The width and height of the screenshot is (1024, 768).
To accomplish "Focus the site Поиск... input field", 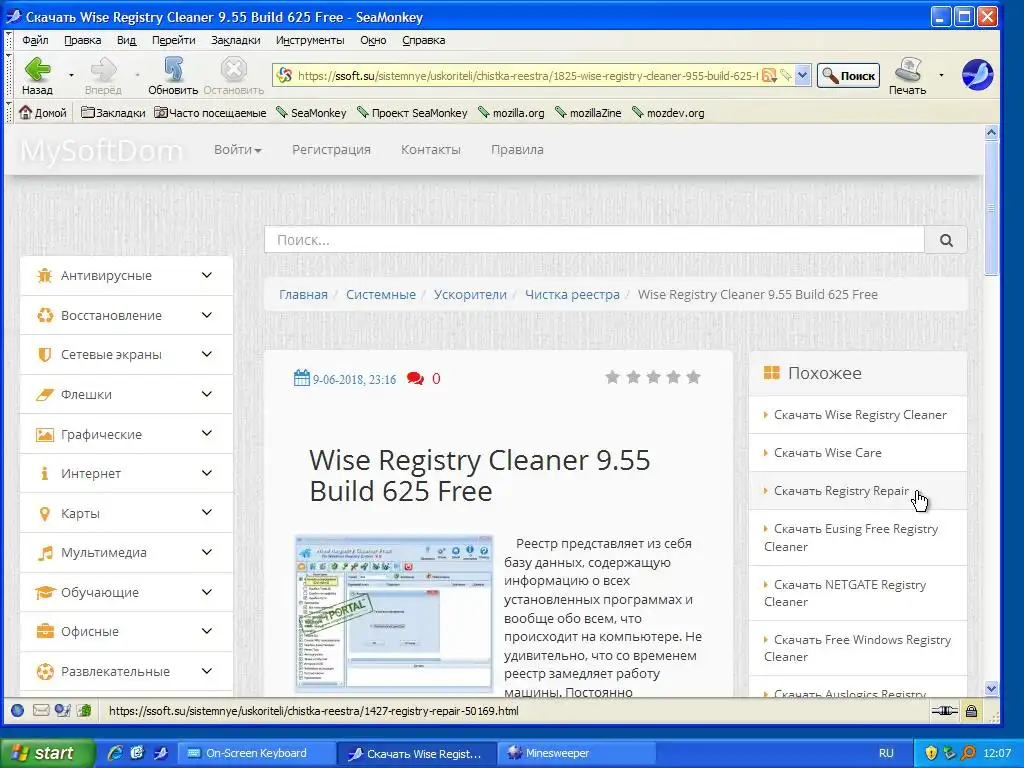I will coord(594,240).
